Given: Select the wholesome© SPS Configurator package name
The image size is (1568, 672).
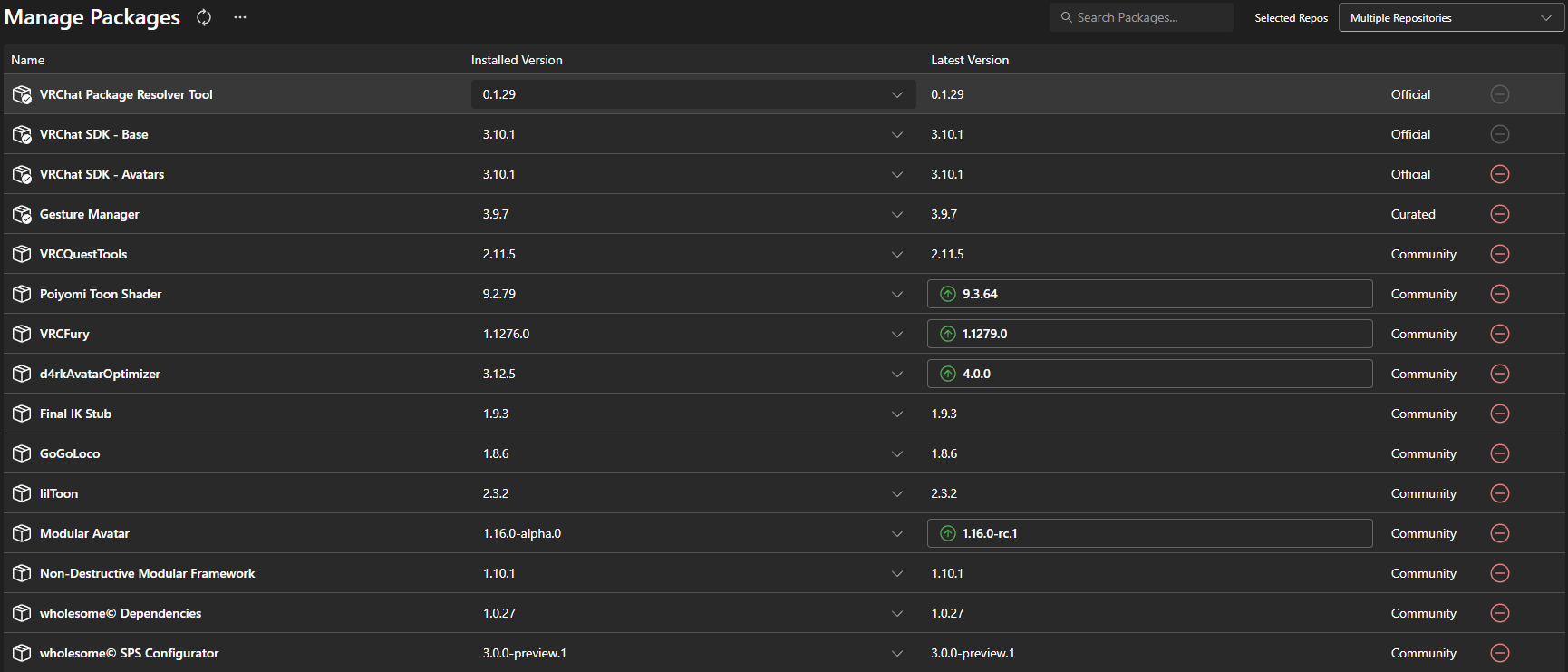Looking at the screenshot, I should coord(129,653).
